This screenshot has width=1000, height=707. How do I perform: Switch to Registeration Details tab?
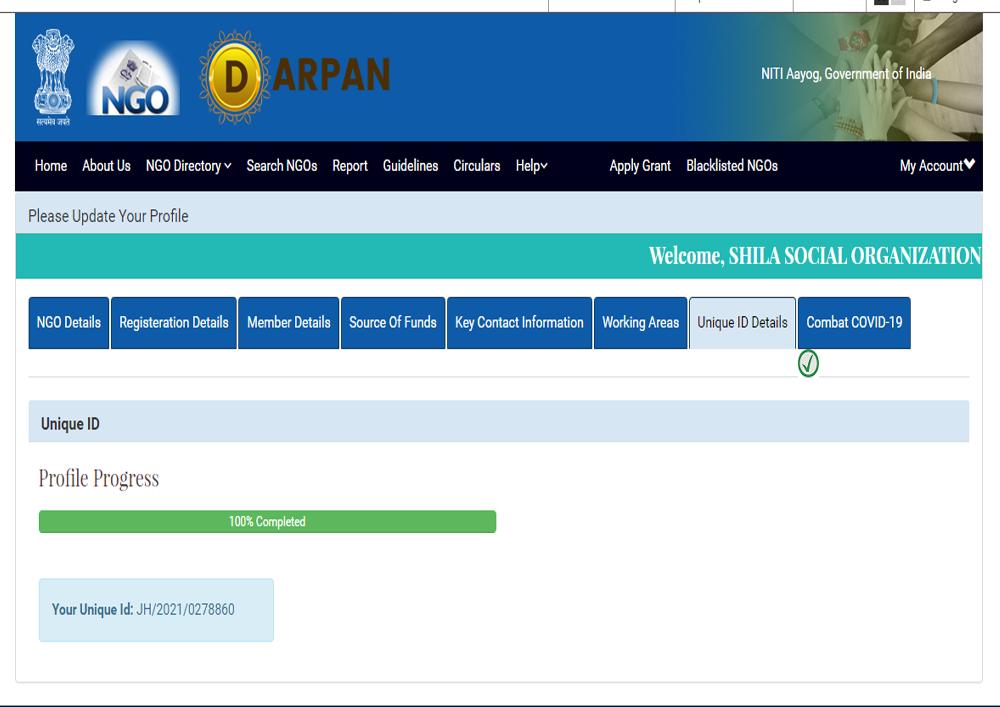point(173,323)
